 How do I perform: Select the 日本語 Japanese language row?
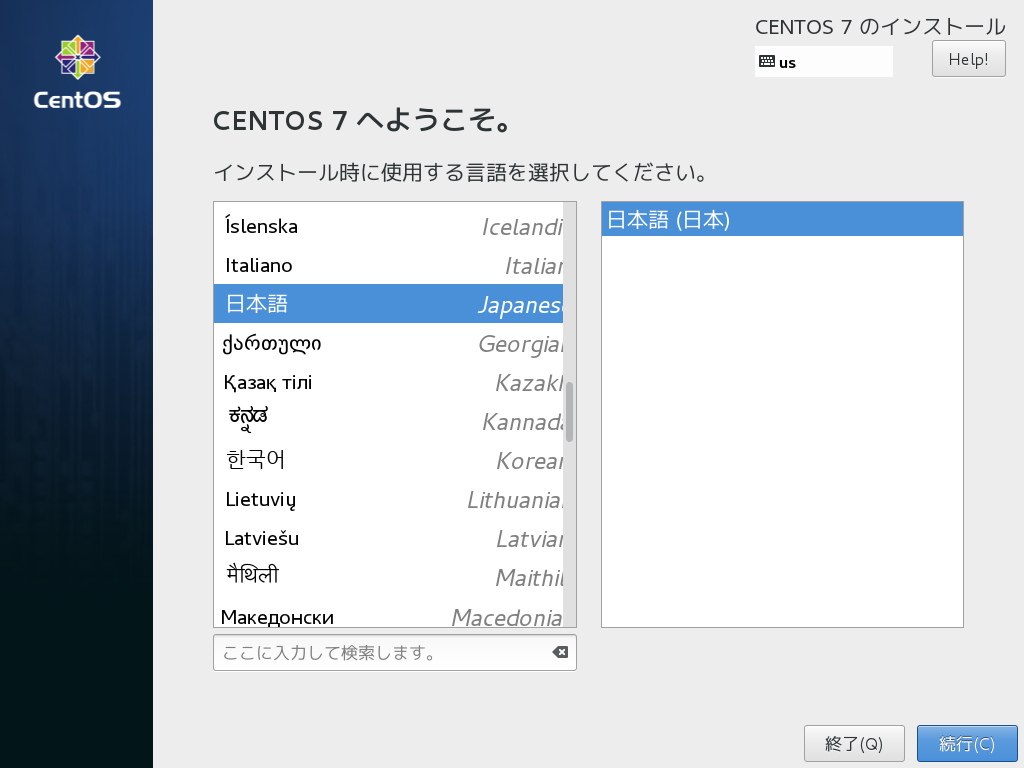[x=388, y=304]
